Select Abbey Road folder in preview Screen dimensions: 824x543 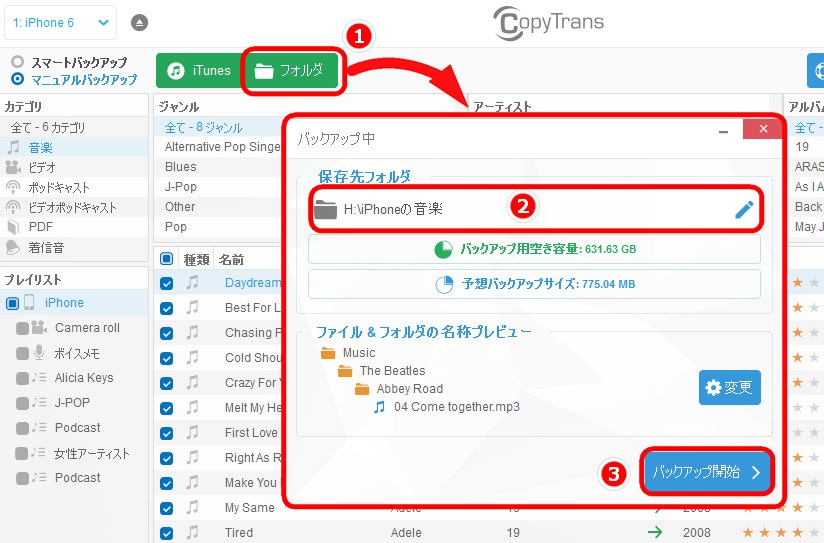coord(399,388)
